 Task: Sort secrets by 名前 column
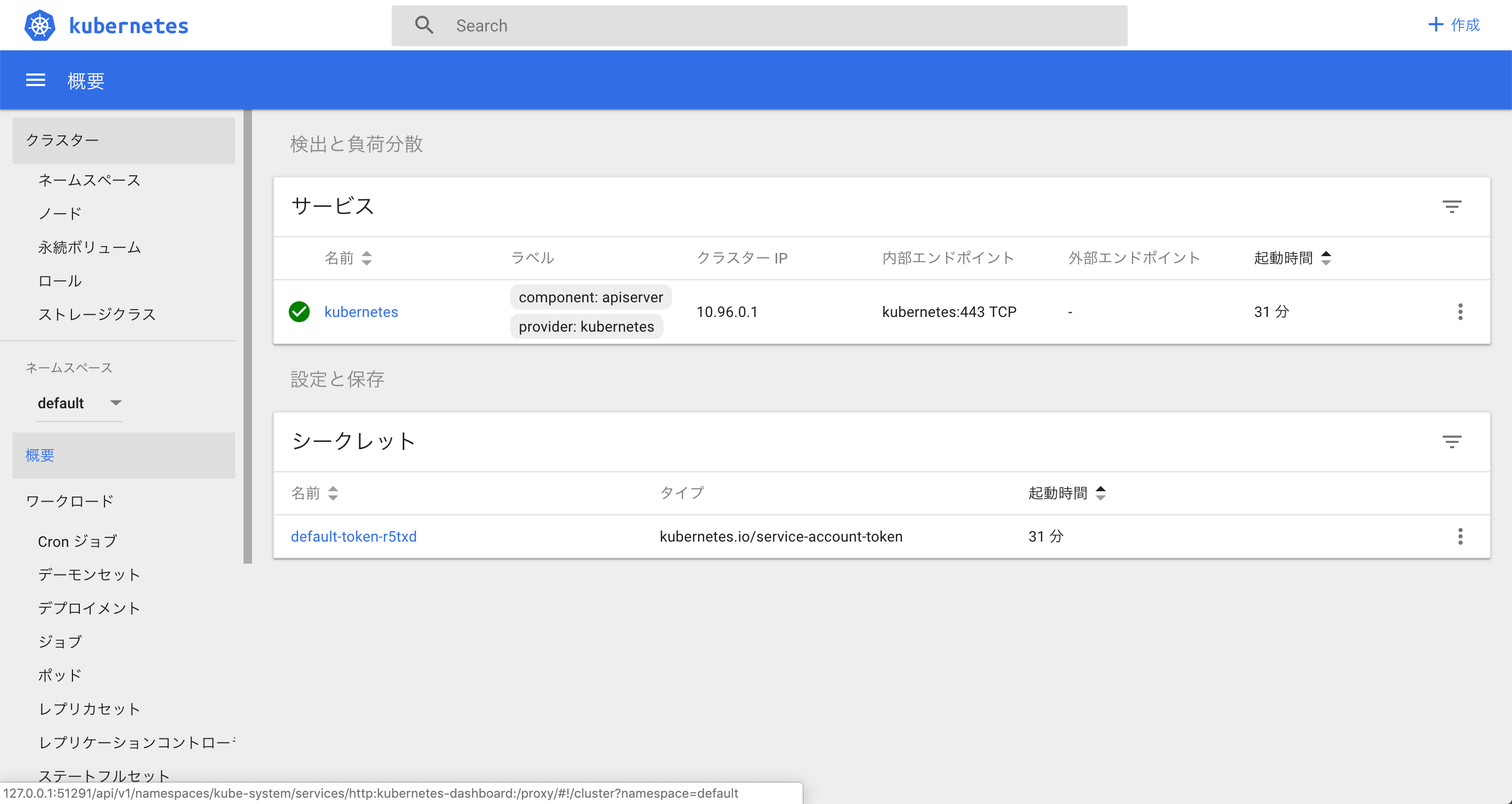(x=314, y=493)
